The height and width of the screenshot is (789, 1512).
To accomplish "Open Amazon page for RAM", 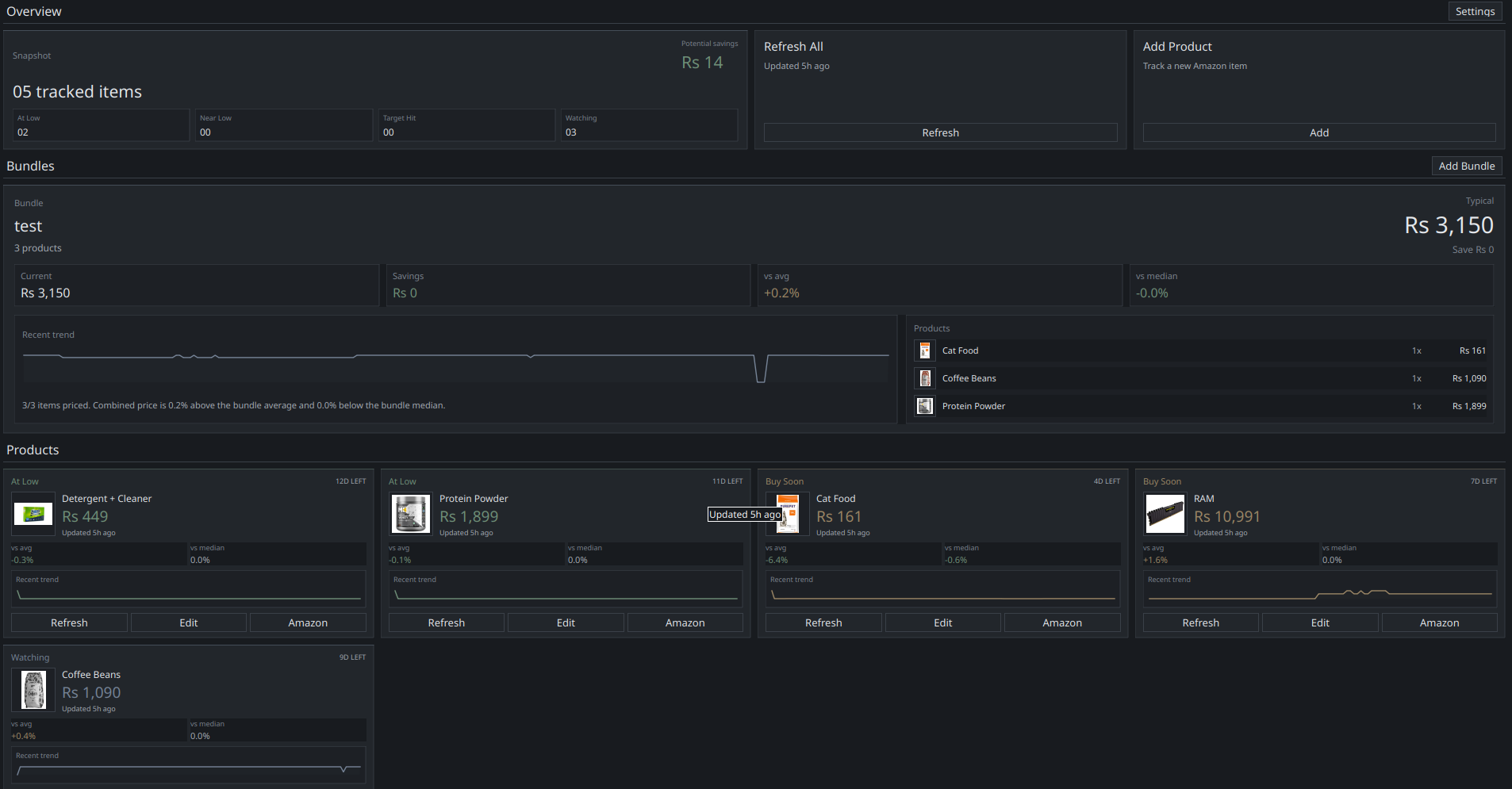I will pos(1440,622).
